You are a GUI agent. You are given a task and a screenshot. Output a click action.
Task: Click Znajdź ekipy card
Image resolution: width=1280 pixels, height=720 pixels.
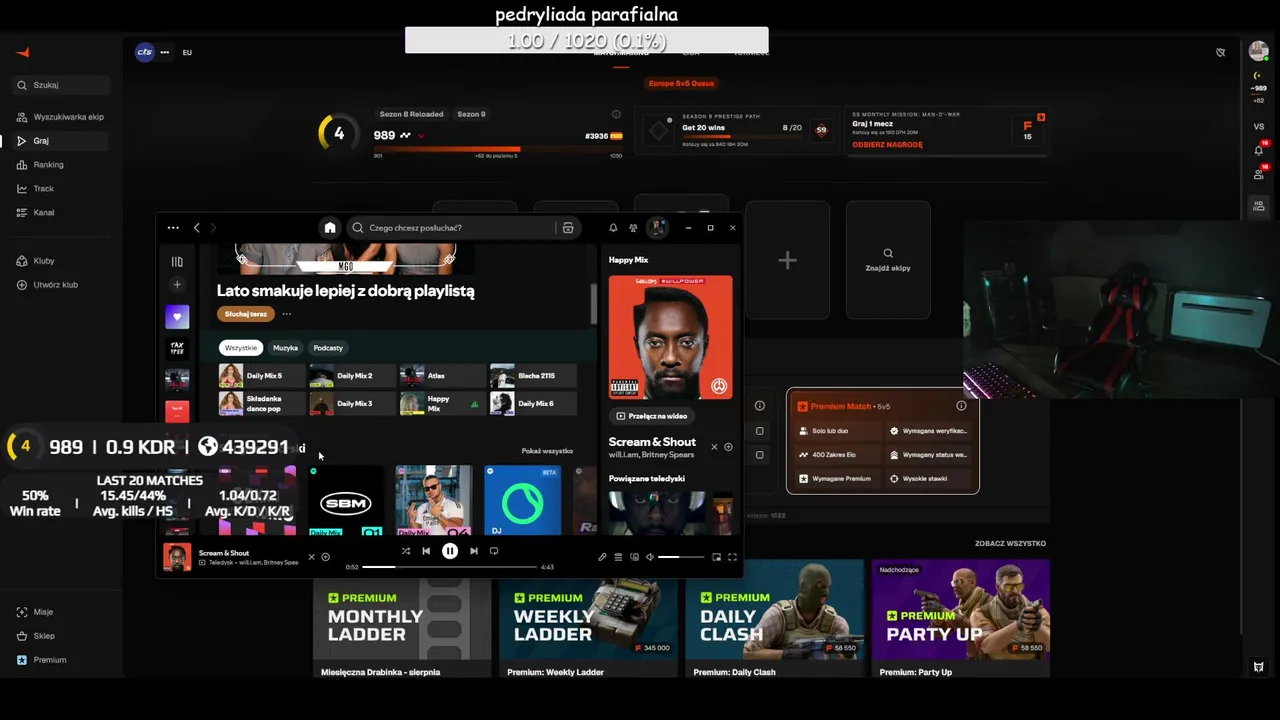pos(888,260)
